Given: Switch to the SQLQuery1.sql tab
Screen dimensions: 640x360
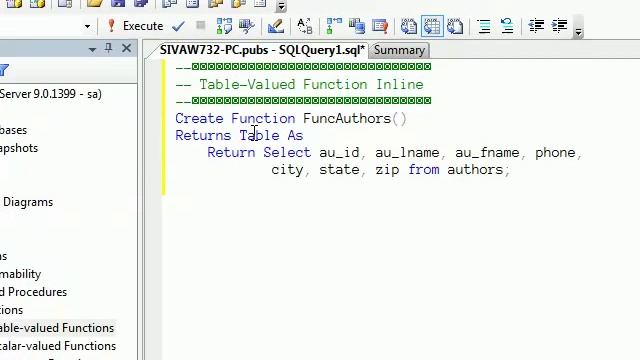Looking at the screenshot, I should 262,50.
